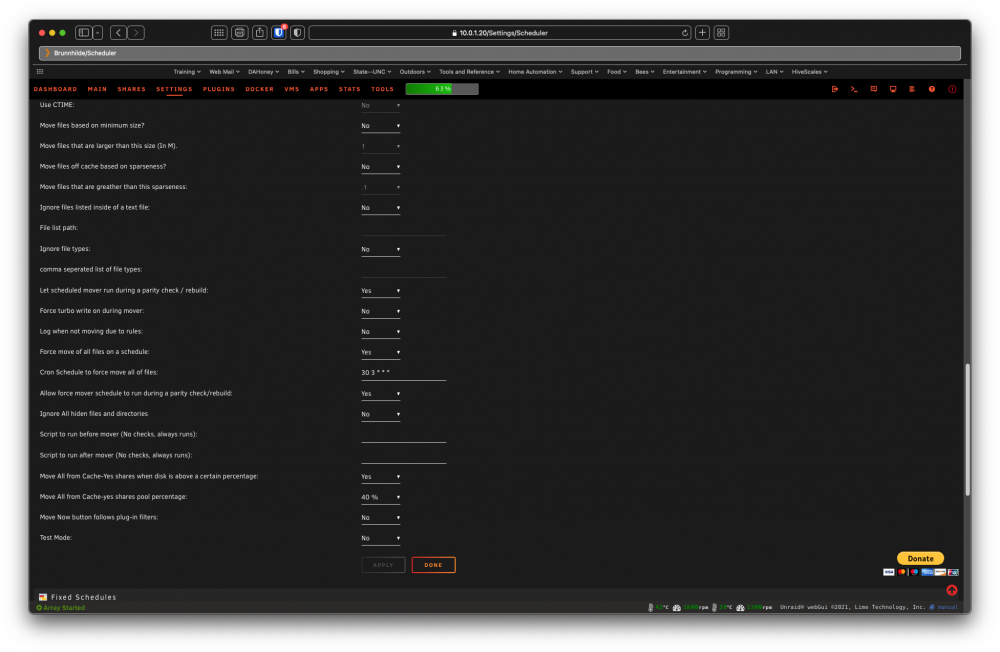The height and width of the screenshot is (652, 1000).
Task: Open the 'manual' link in footer
Action: (948, 607)
